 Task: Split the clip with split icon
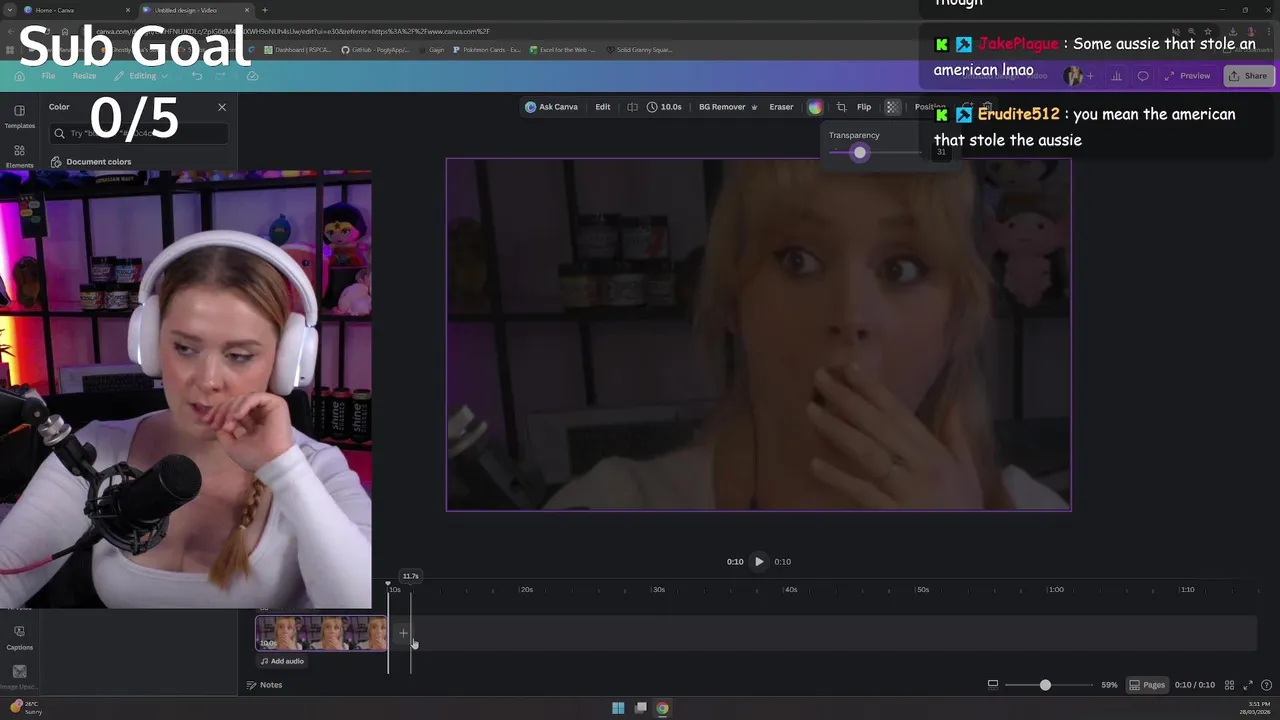(632, 107)
